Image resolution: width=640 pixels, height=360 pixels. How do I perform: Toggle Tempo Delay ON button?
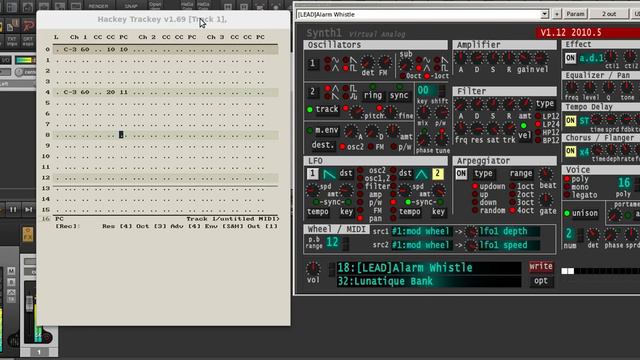pos(571,121)
